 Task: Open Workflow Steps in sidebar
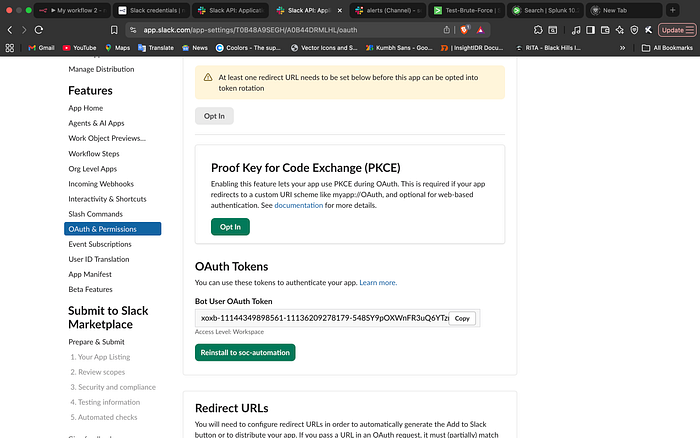pyautogui.click(x=94, y=154)
